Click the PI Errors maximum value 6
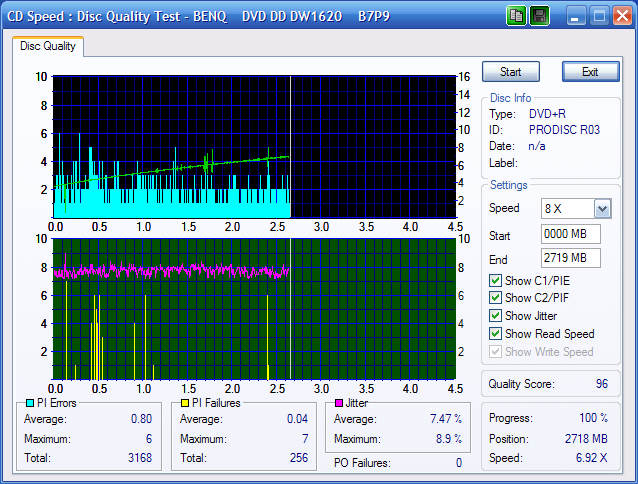 (x=149, y=439)
